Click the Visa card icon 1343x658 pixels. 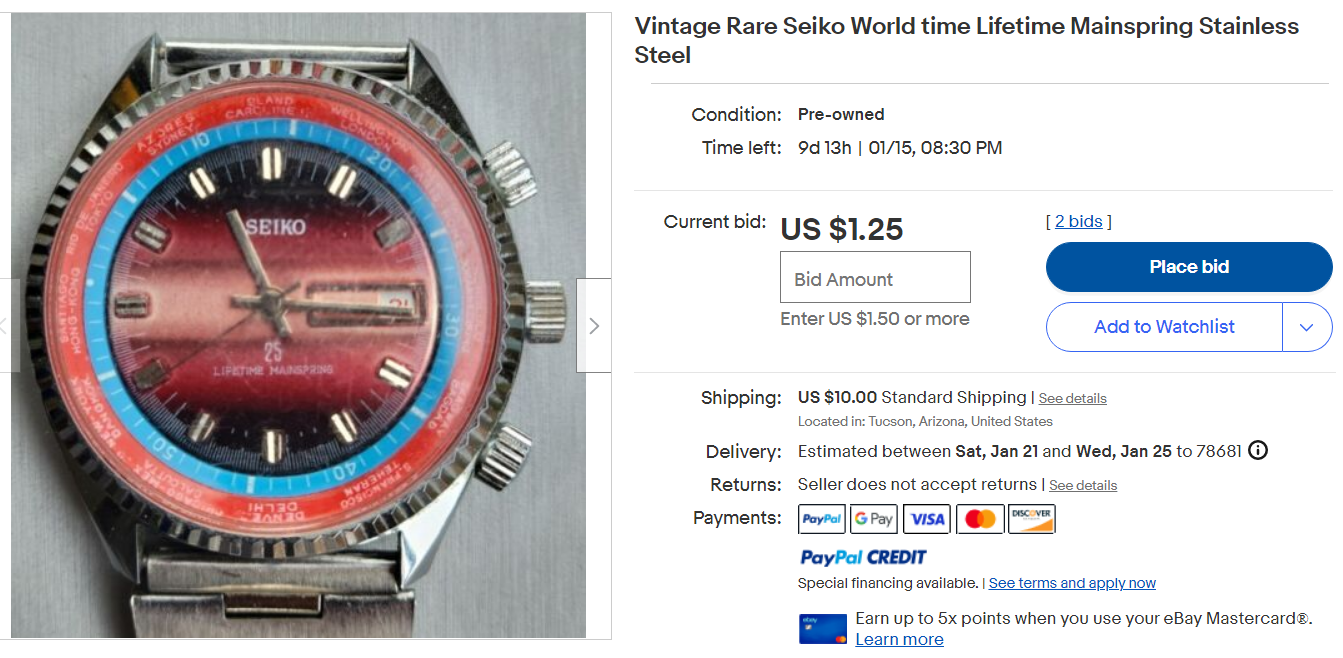pyautogui.click(x=927, y=519)
